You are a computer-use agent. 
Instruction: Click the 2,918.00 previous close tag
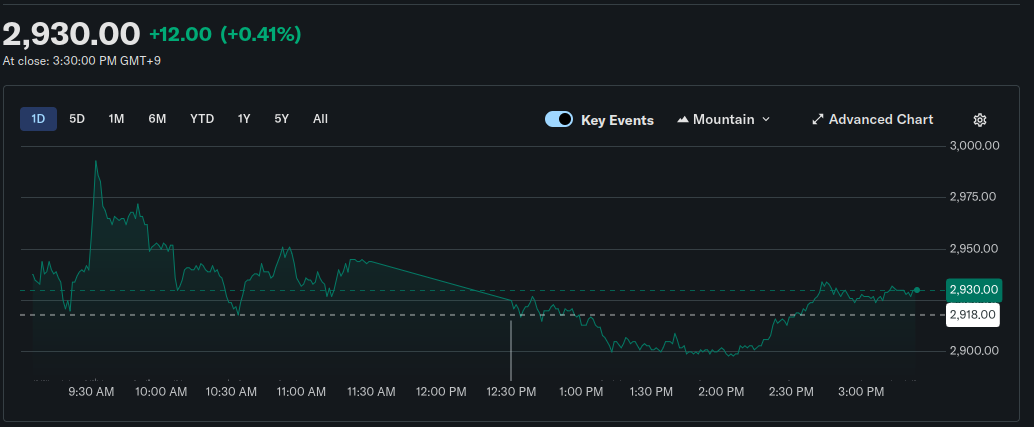973,315
